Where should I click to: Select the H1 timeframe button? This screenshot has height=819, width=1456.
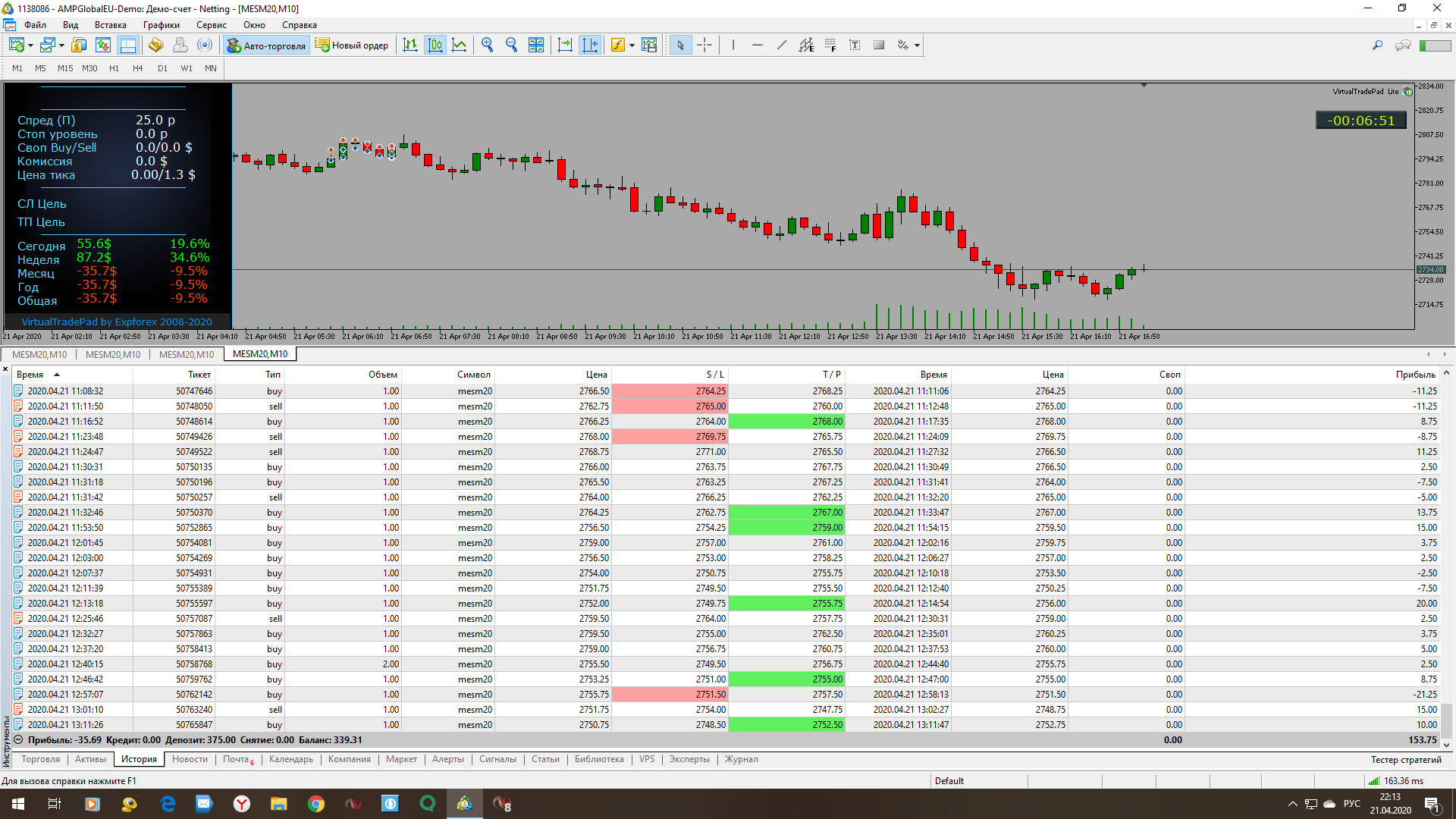click(x=114, y=68)
